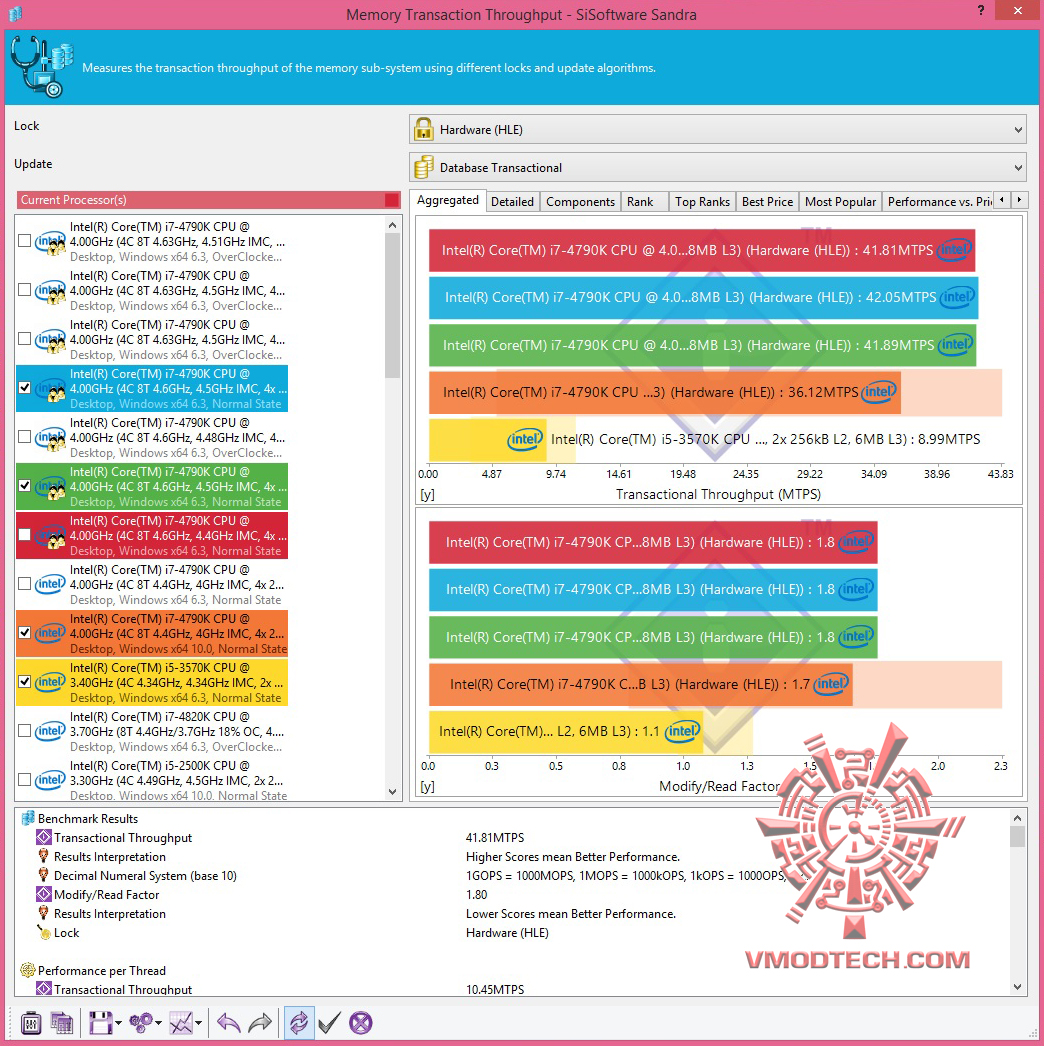The height and width of the screenshot is (1046, 1044).
Task: Click the purple back arrow icon
Action: coord(229,1022)
